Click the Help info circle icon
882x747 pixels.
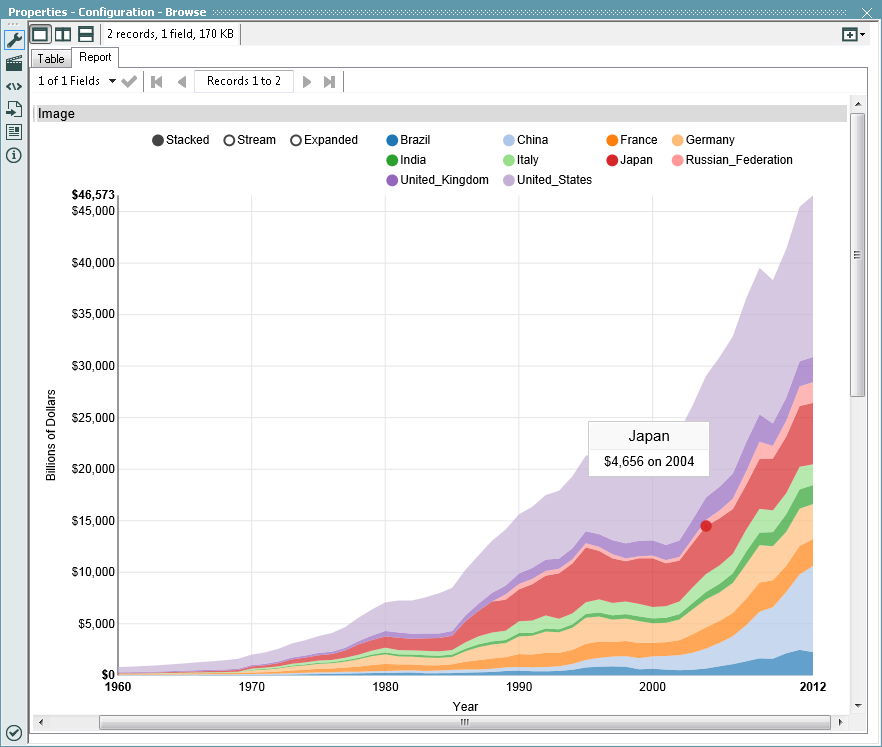coord(14,155)
